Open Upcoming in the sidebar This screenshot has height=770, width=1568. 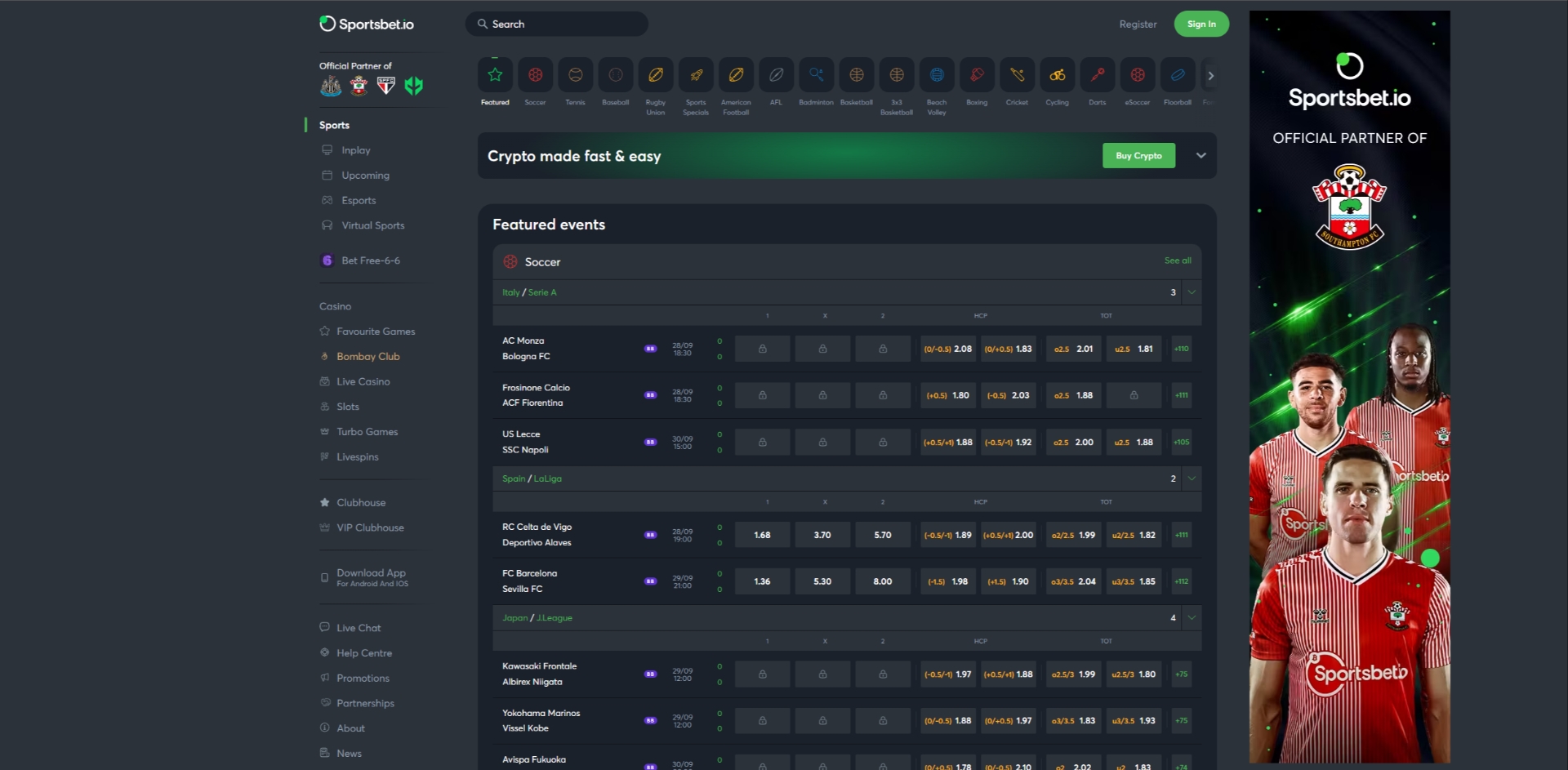click(x=365, y=176)
